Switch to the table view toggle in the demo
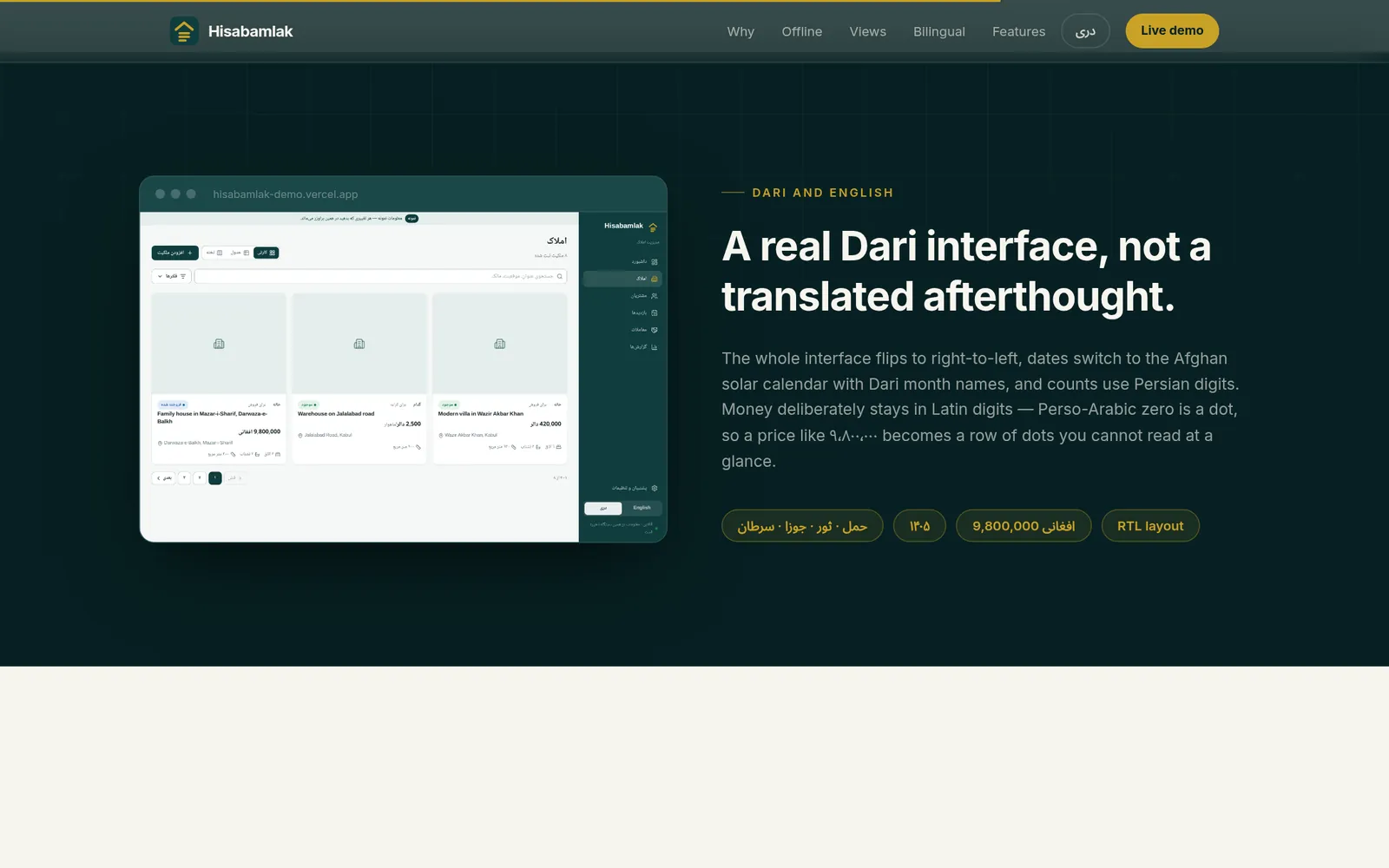 (x=240, y=253)
